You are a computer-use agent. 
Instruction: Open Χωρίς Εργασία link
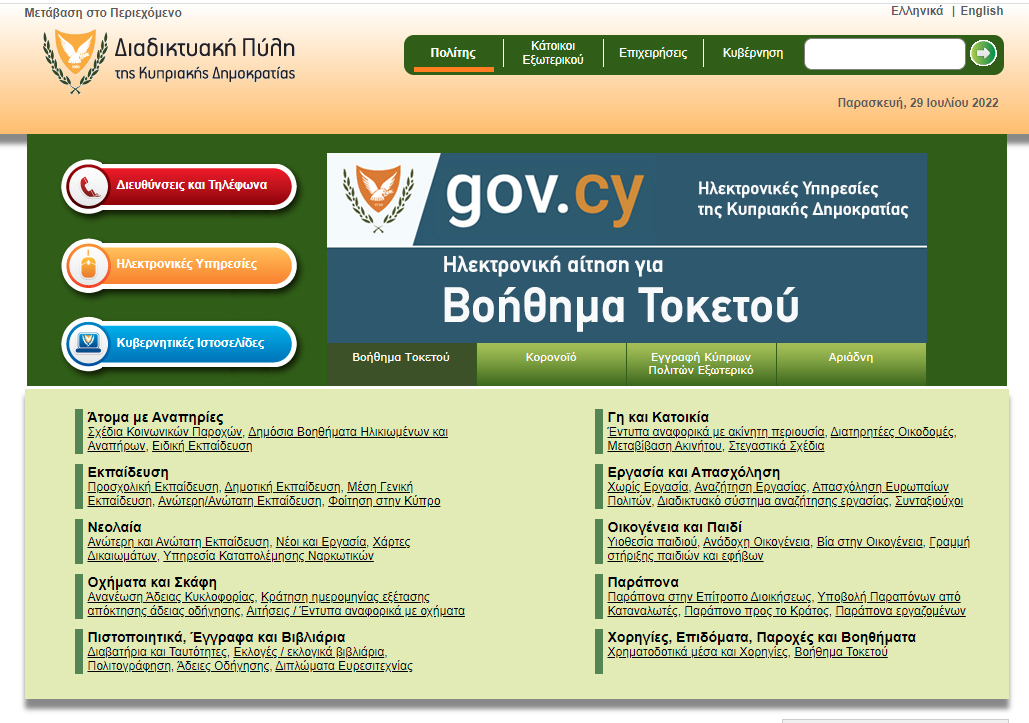(x=648, y=487)
